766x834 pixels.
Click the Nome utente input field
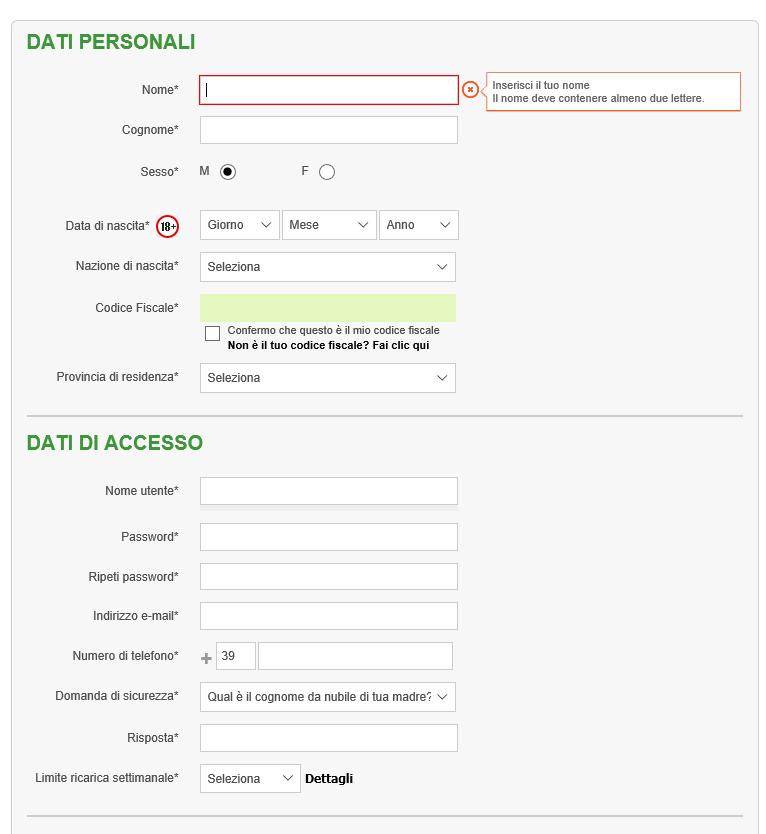(329, 491)
